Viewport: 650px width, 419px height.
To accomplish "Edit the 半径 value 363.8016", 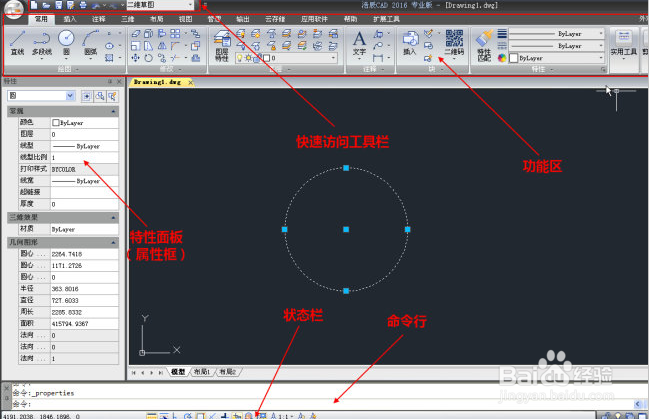I will point(84,289).
